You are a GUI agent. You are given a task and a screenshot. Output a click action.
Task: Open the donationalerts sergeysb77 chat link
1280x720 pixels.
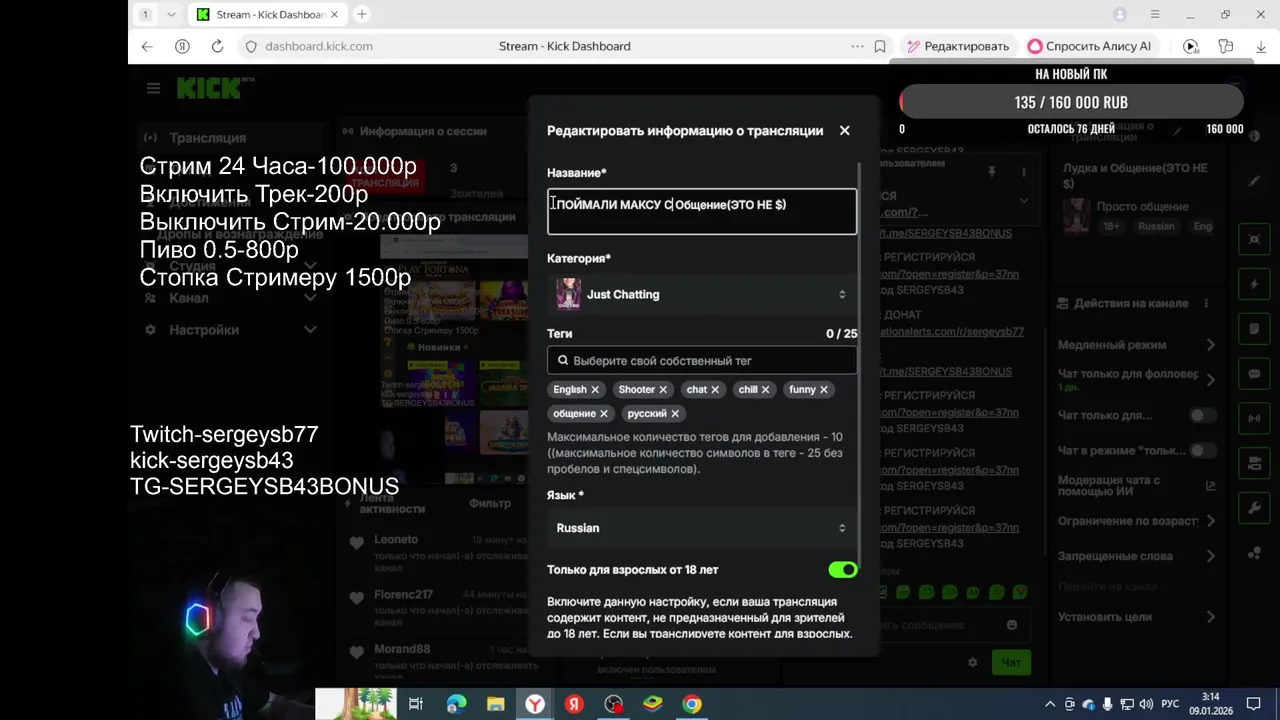pyautogui.click(x=952, y=331)
